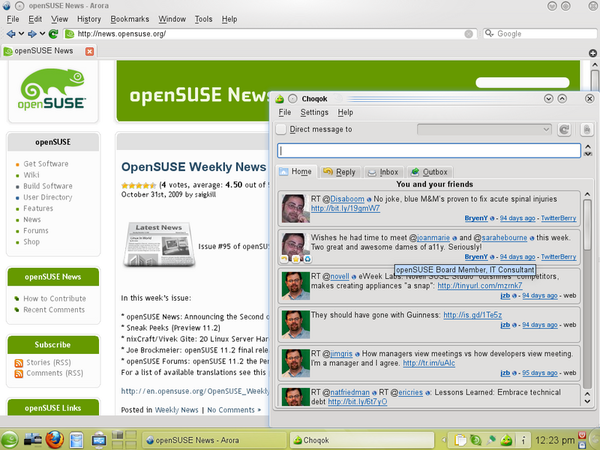Image resolution: width=600 pixels, height=450 pixels.
Task: Click the show desktop monitor icon in the taskbar
Action: [x=99, y=440]
